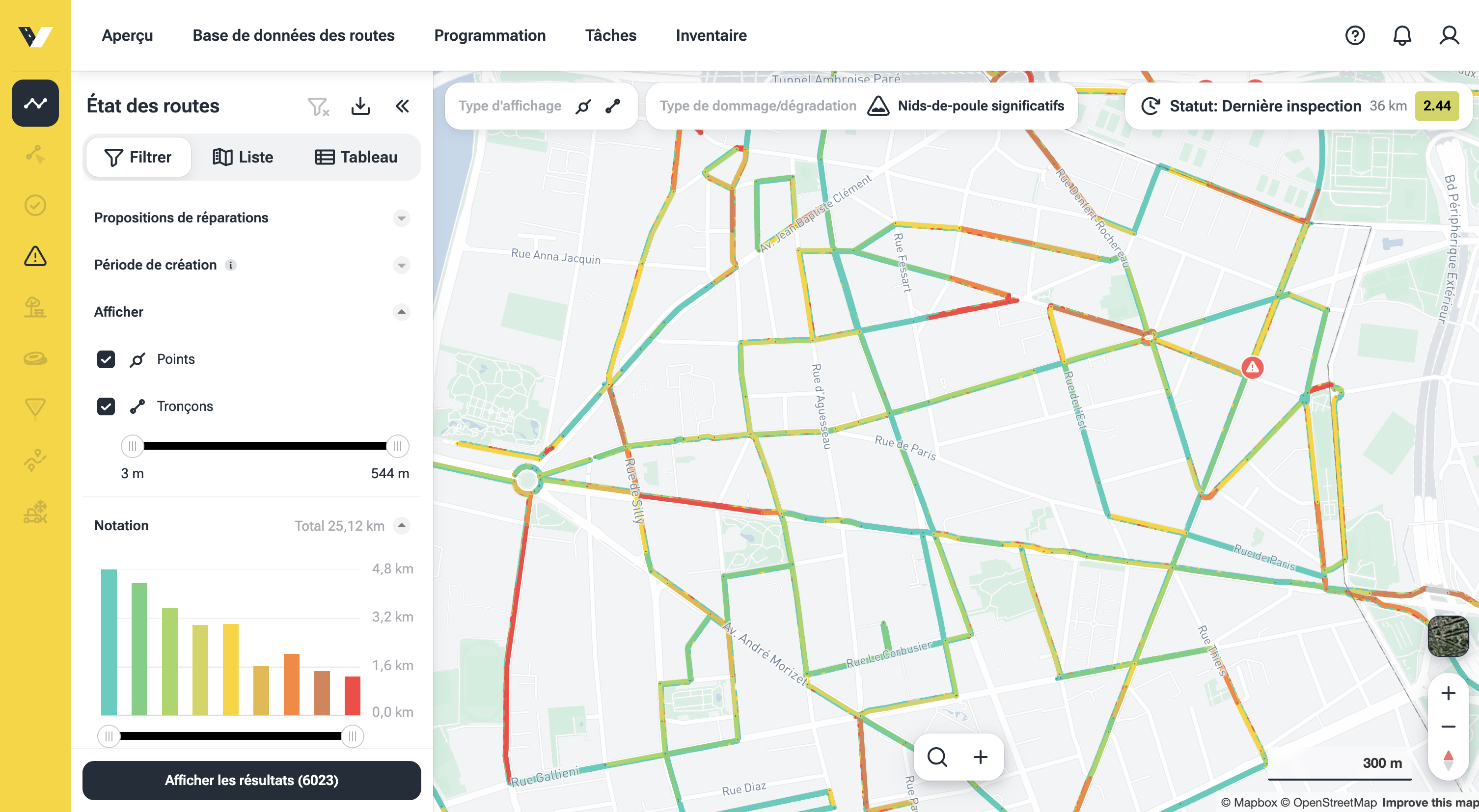Screen dimensions: 1479x812
Task: Open the Programmation menu
Action: [x=491, y=35]
